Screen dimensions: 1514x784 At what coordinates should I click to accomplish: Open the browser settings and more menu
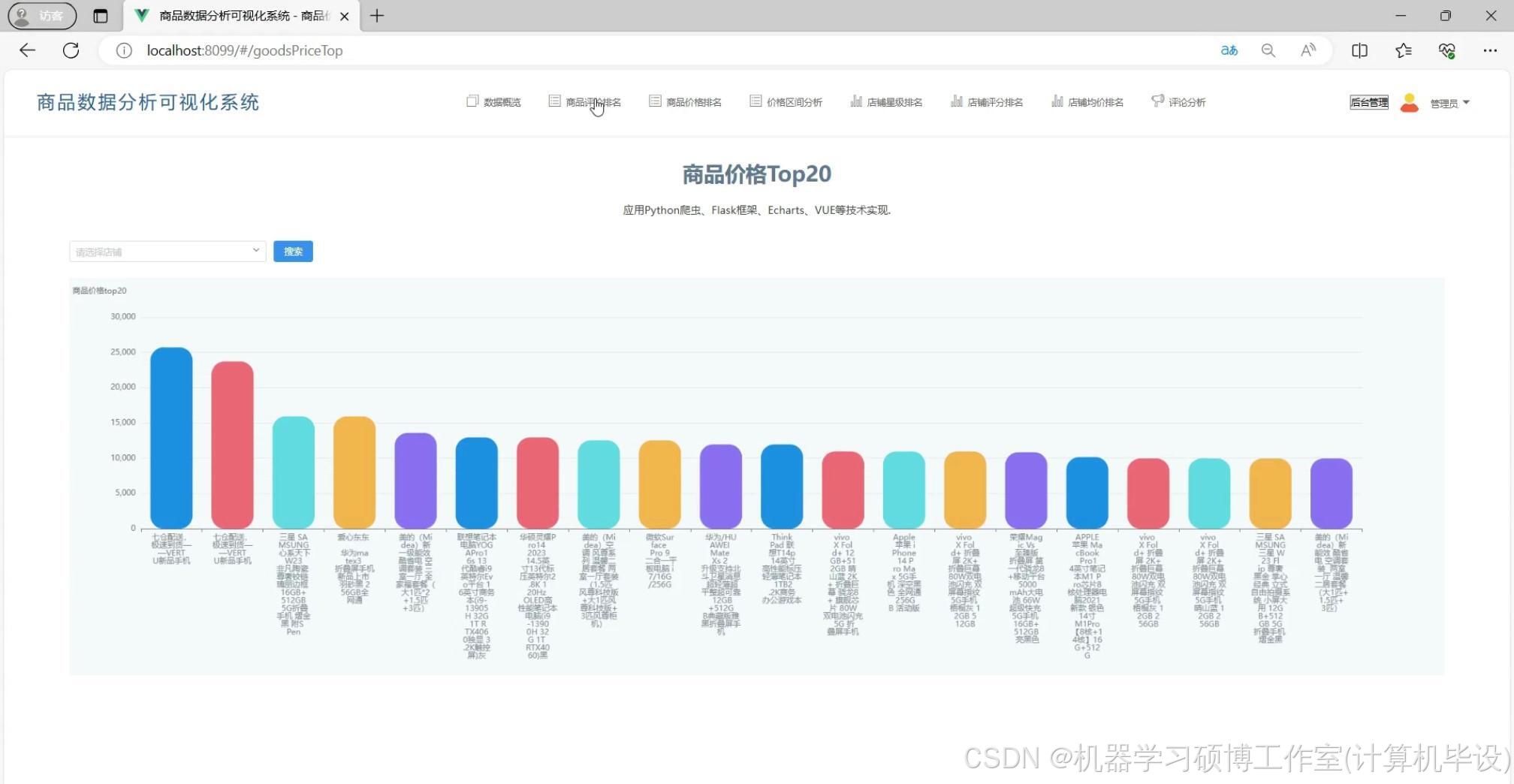[1490, 50]
